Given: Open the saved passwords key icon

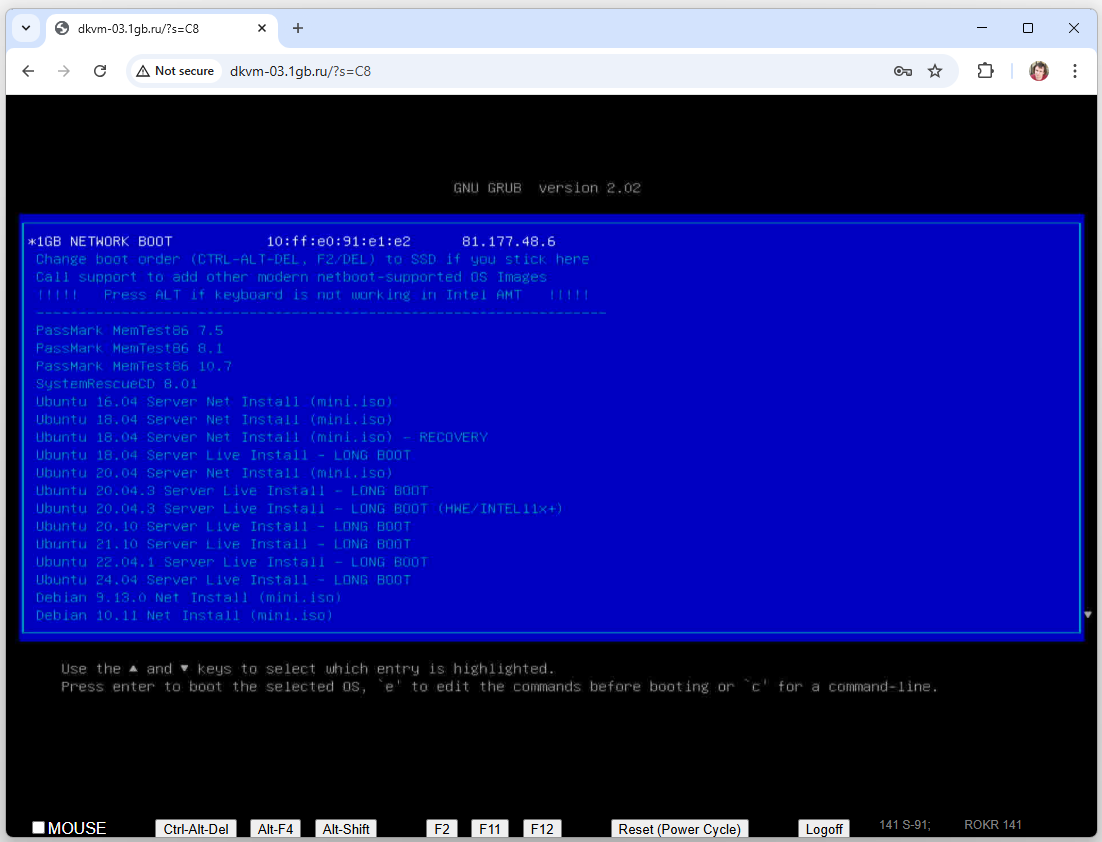Looking at the screenshot, I should point(902,71).
